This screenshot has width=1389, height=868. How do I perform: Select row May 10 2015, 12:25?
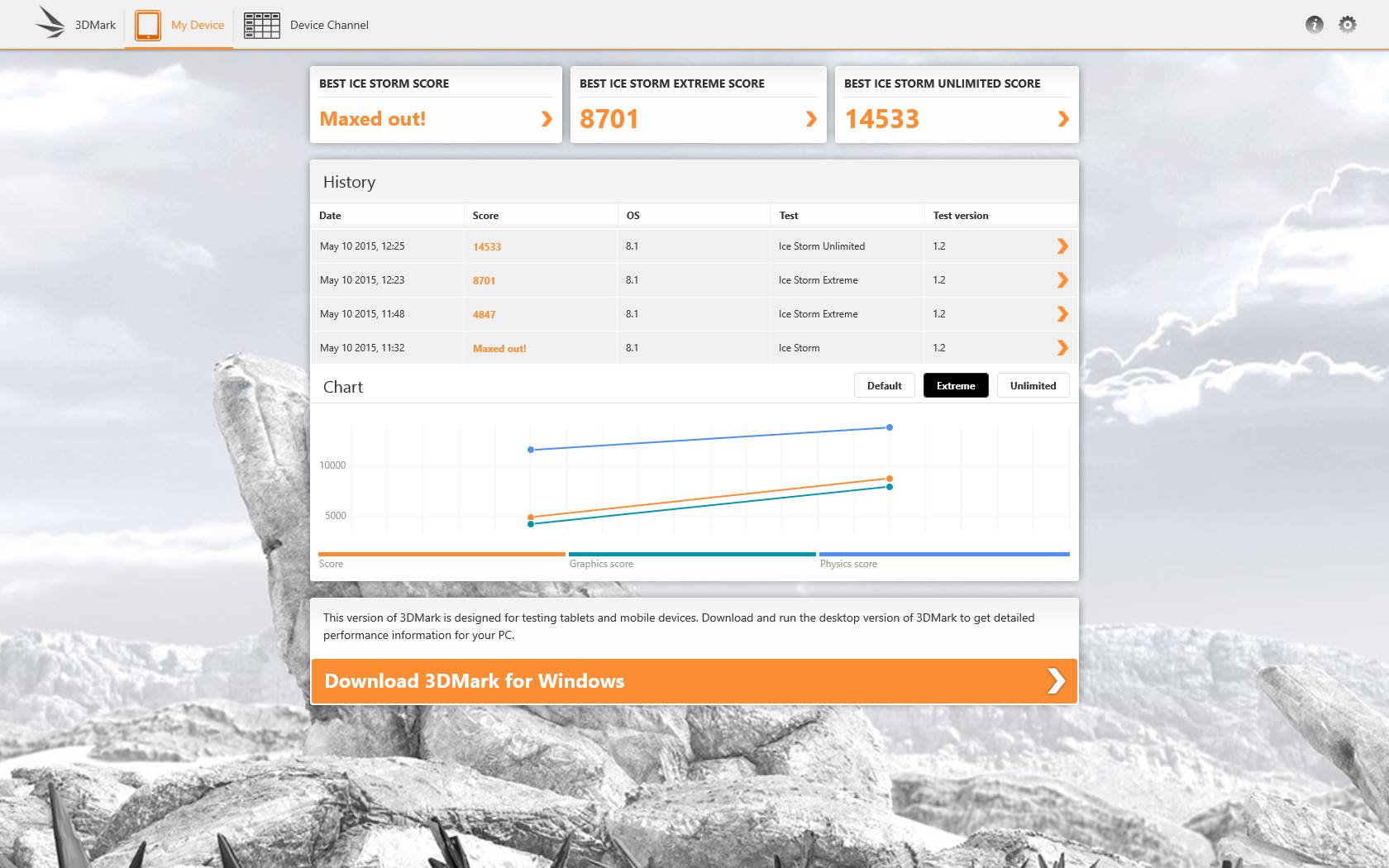point(694,246)
